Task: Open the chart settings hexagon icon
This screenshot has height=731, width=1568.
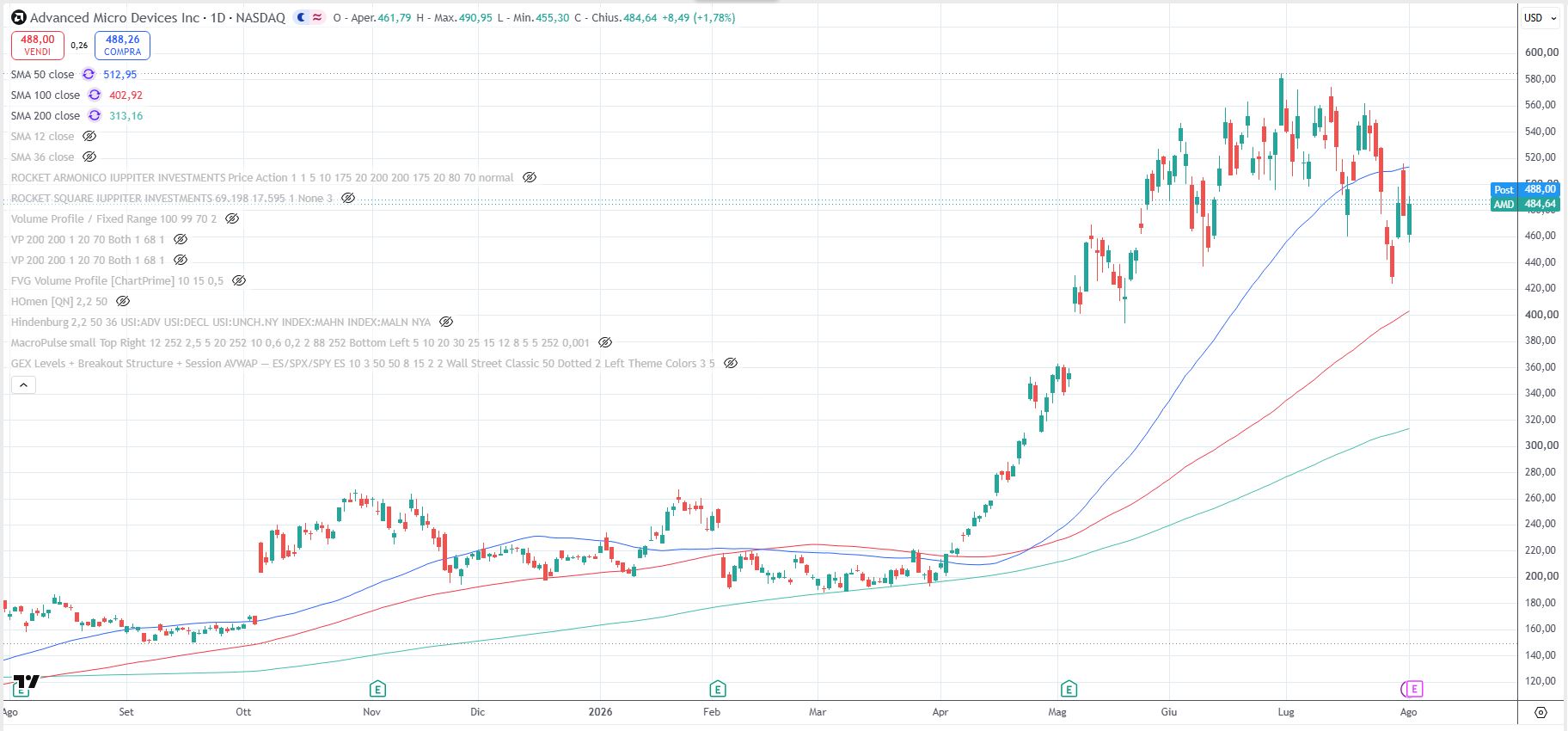Action: point(1540,712)
